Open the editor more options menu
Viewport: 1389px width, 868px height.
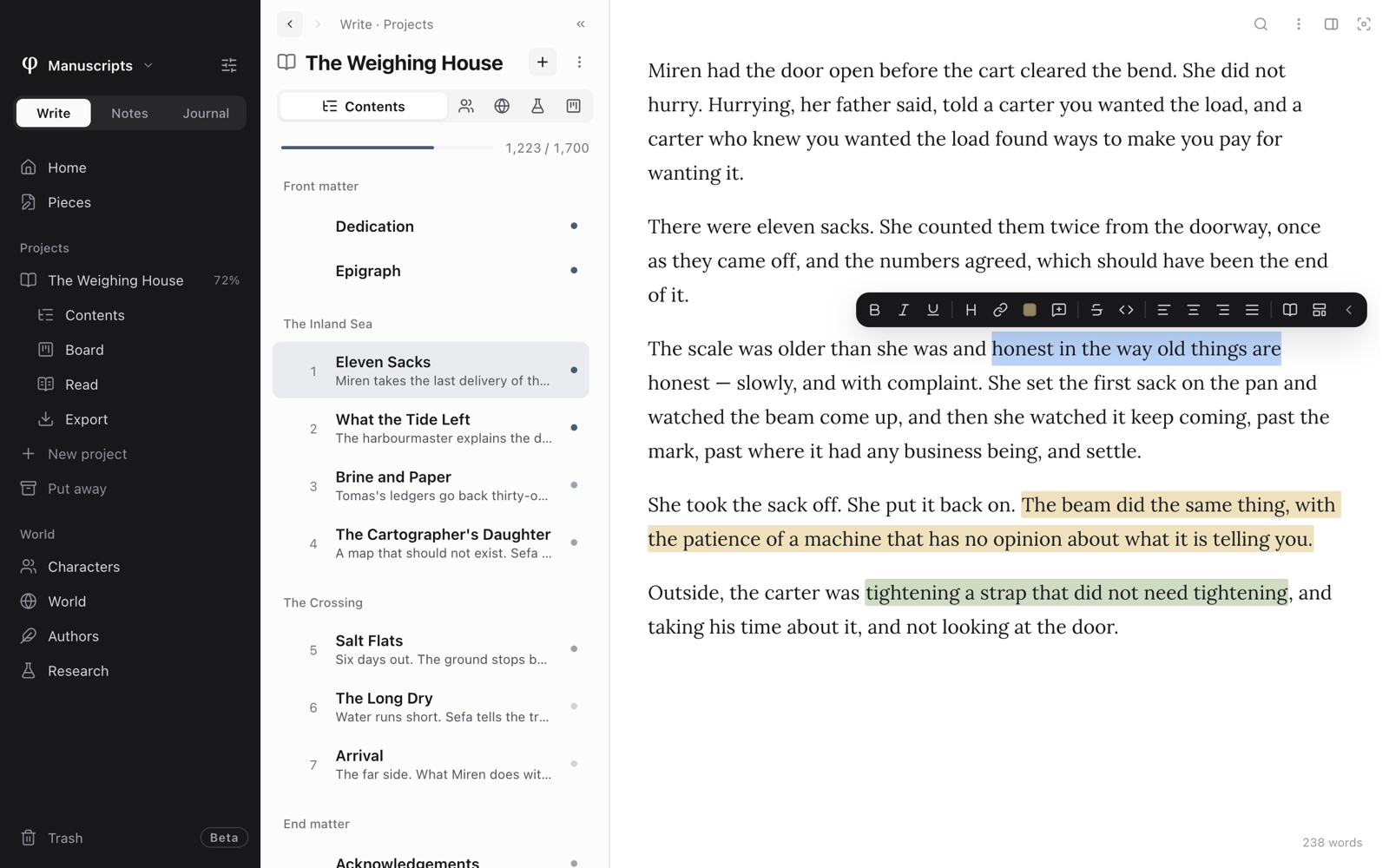click(1298, 24)
